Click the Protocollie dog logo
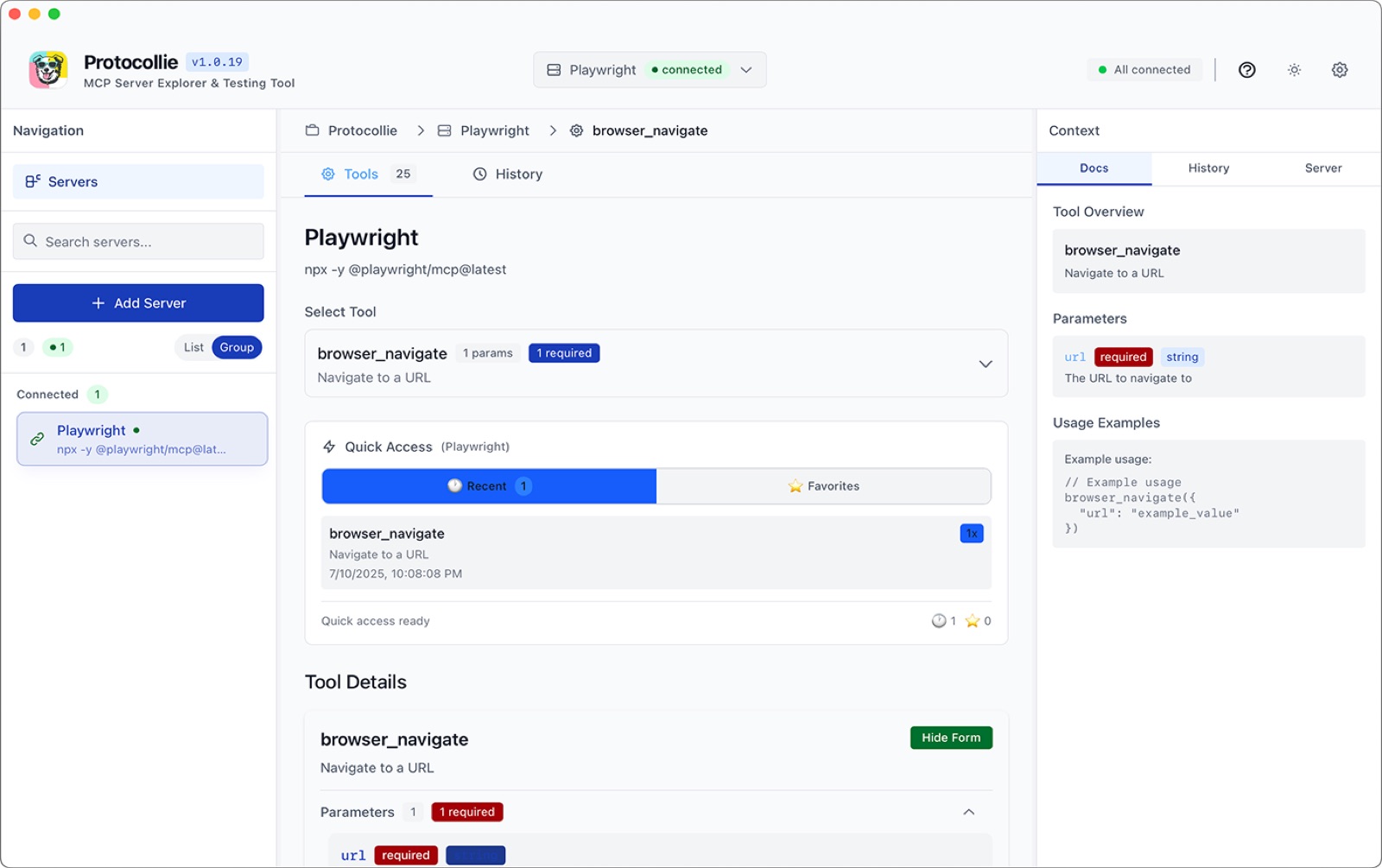Screen dimensions: 1382x868 point(48,70)
